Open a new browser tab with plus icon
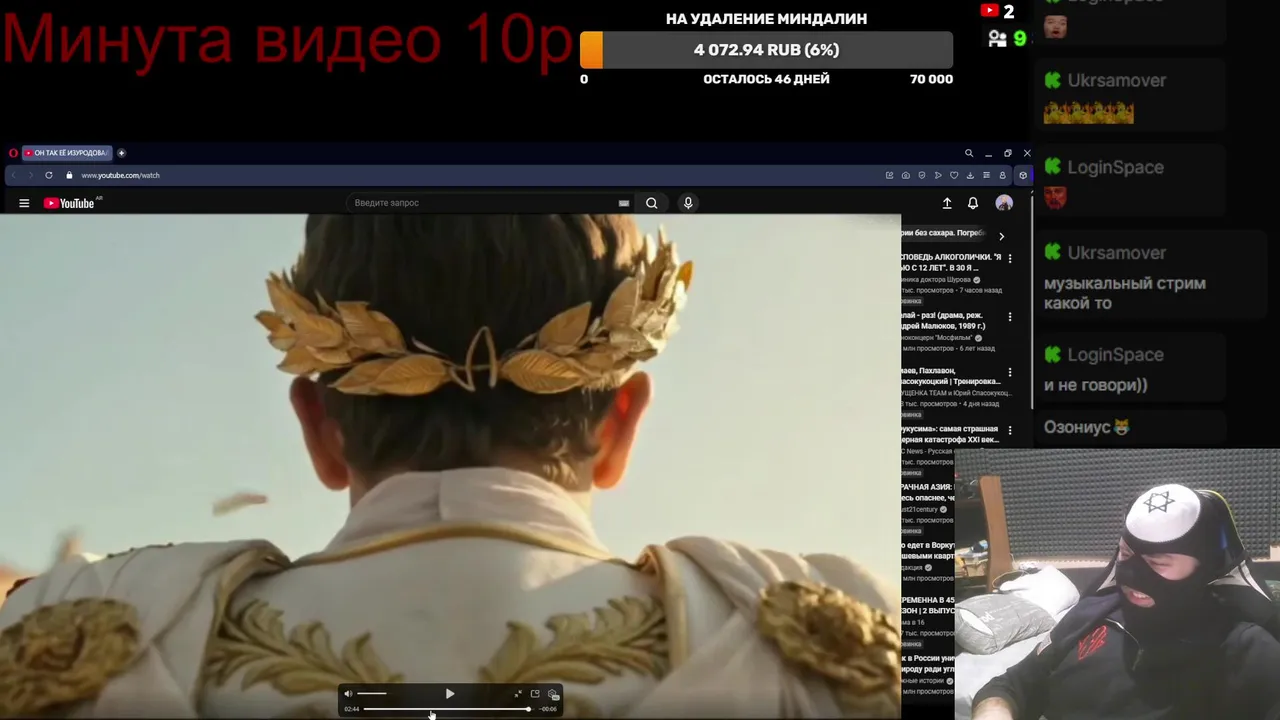Viewport: 1280px width, 720px height. pos(122,153)
